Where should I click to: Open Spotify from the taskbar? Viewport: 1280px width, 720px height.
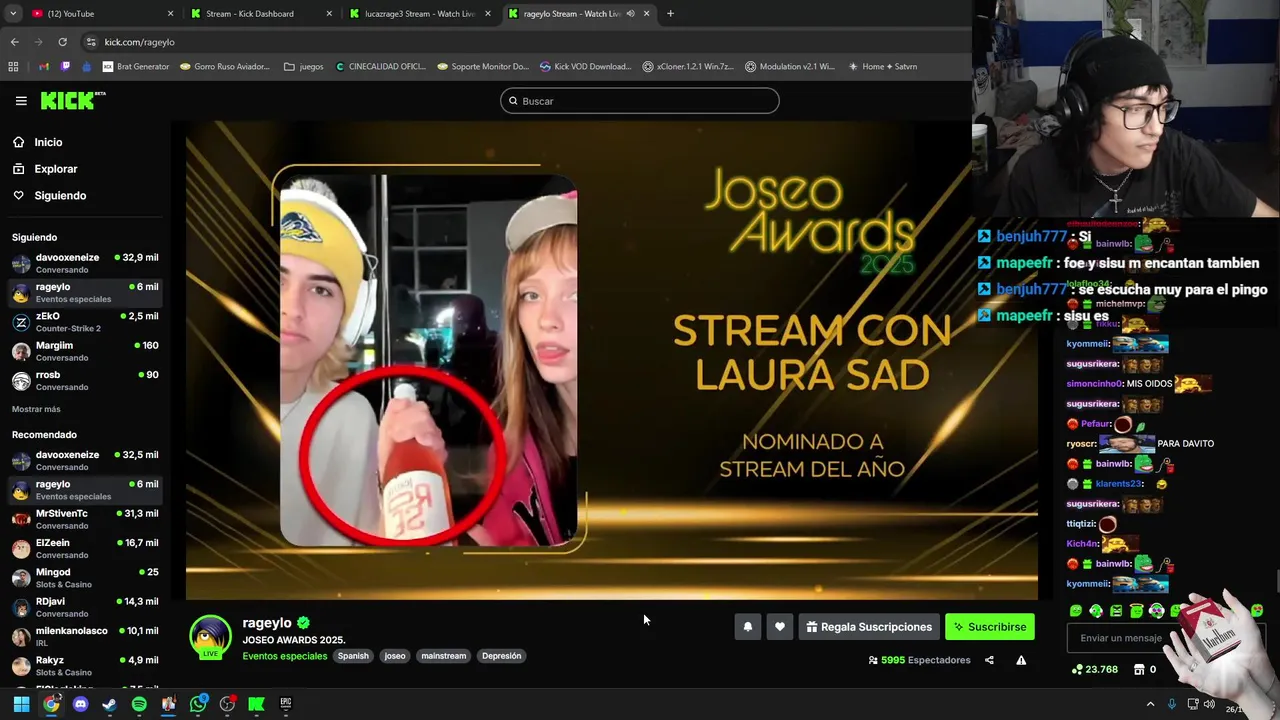pos(139,704)
